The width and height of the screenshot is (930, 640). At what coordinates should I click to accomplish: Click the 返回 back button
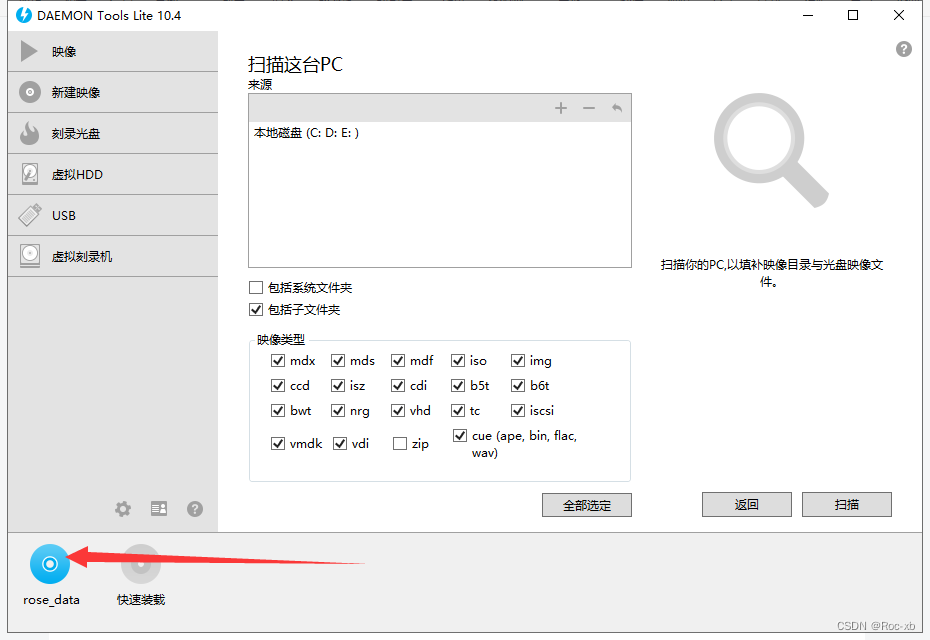tap(747, 505)
